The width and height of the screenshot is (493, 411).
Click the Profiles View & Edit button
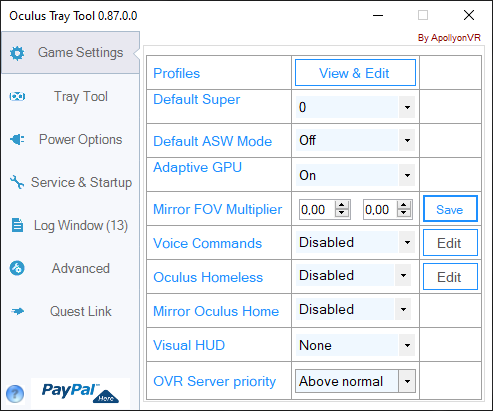pyautogui.click(x=355, y=73)
